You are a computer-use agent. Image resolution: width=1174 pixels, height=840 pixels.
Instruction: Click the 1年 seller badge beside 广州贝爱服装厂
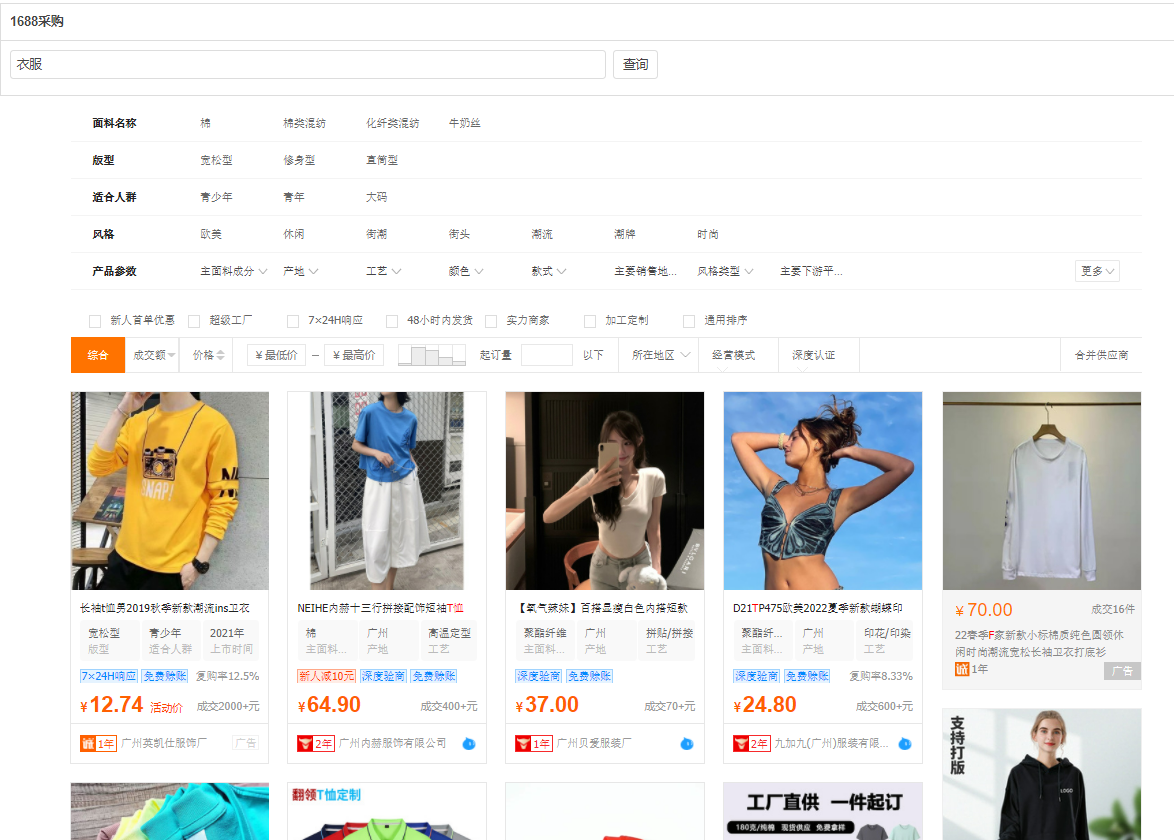[x=534, y=743]
